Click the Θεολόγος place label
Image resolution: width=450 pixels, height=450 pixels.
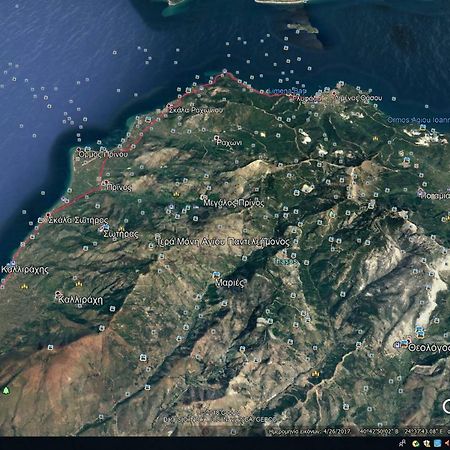pos(429,348)
